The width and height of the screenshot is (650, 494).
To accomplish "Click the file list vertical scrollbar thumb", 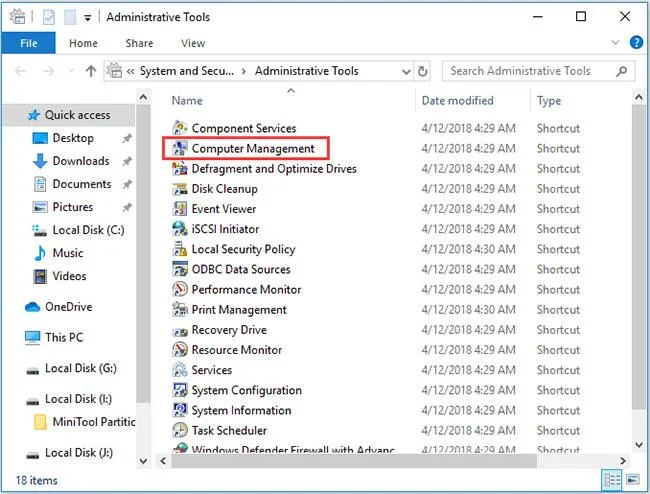I will (x=638, y=257).
